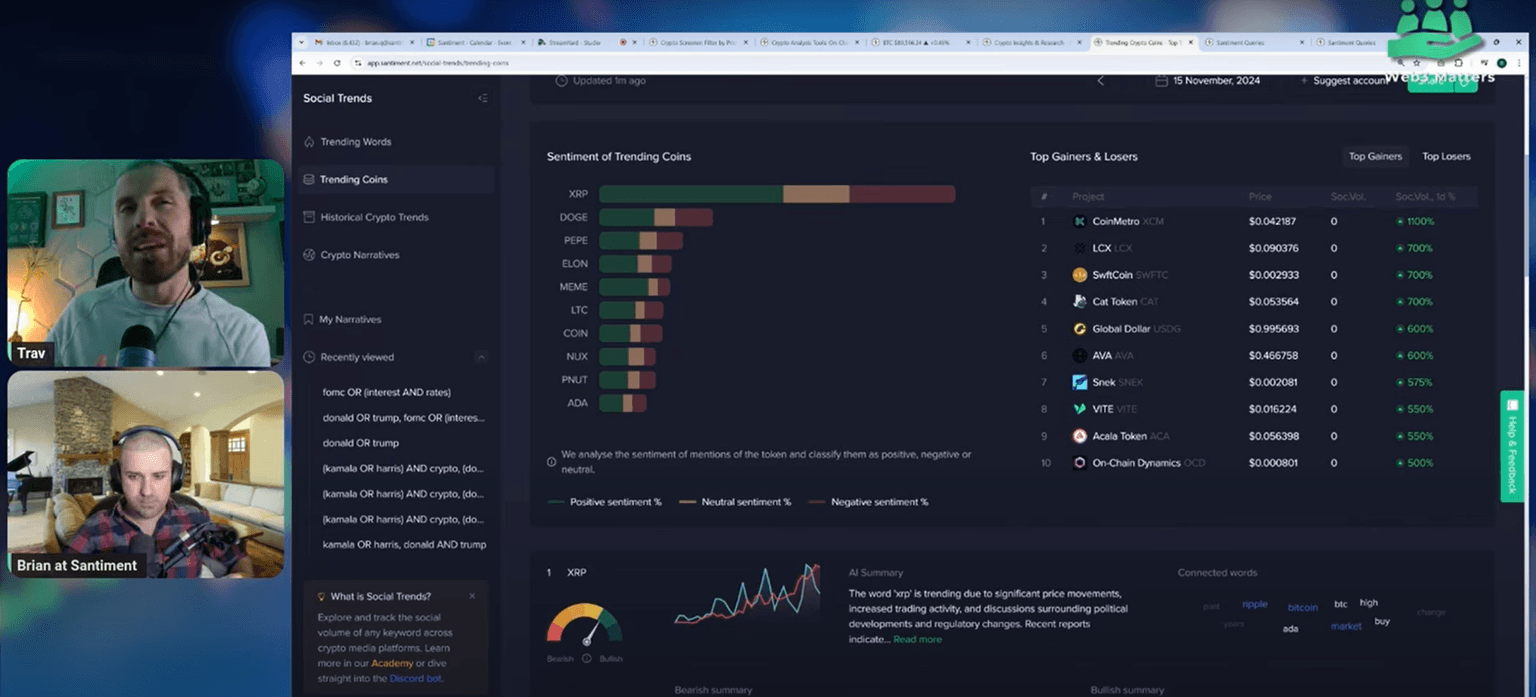
Task: Click the Historical Crypto Trends icon
Action: click(x=309, y=217)
